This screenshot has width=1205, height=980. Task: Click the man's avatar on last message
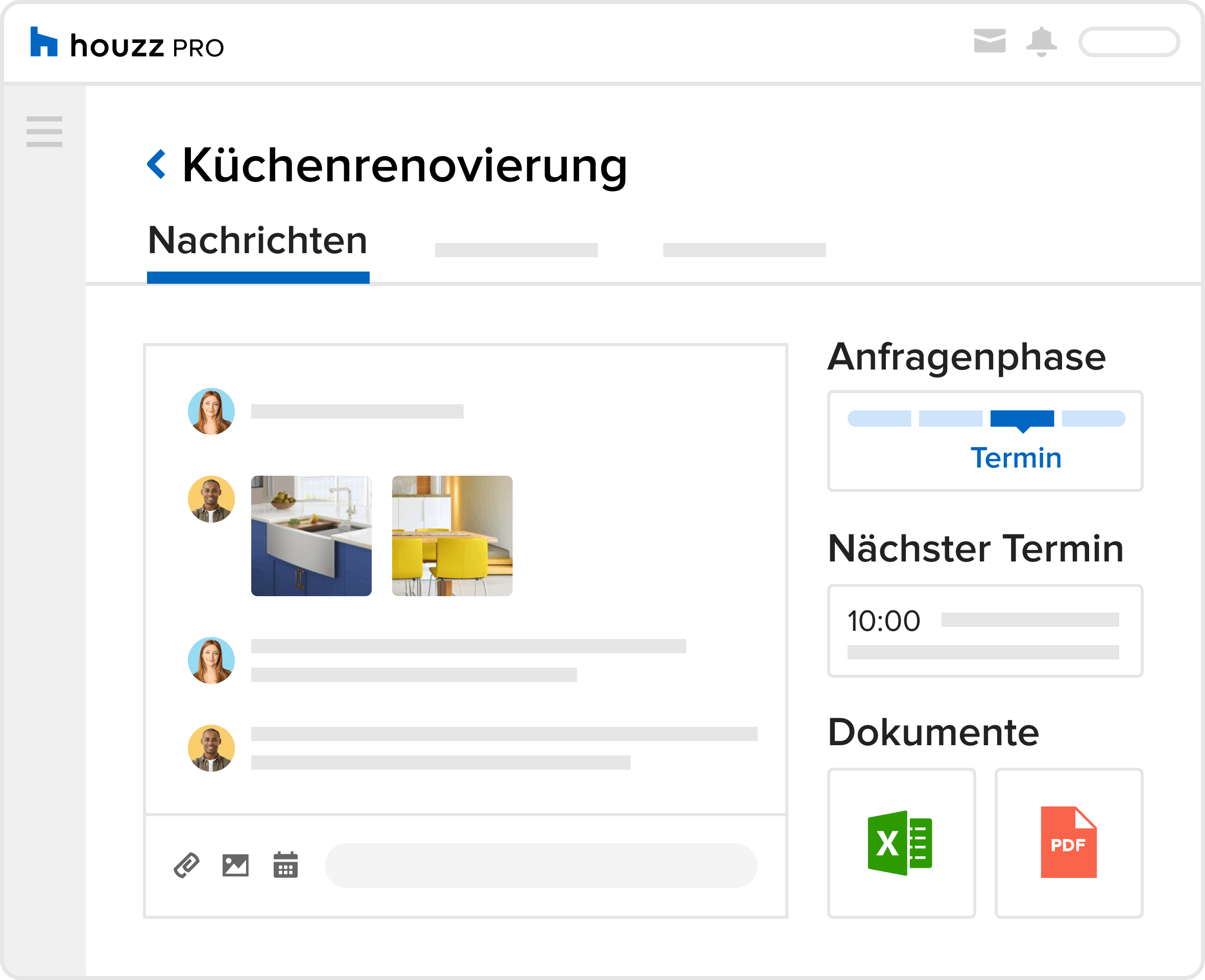(211, 748)
